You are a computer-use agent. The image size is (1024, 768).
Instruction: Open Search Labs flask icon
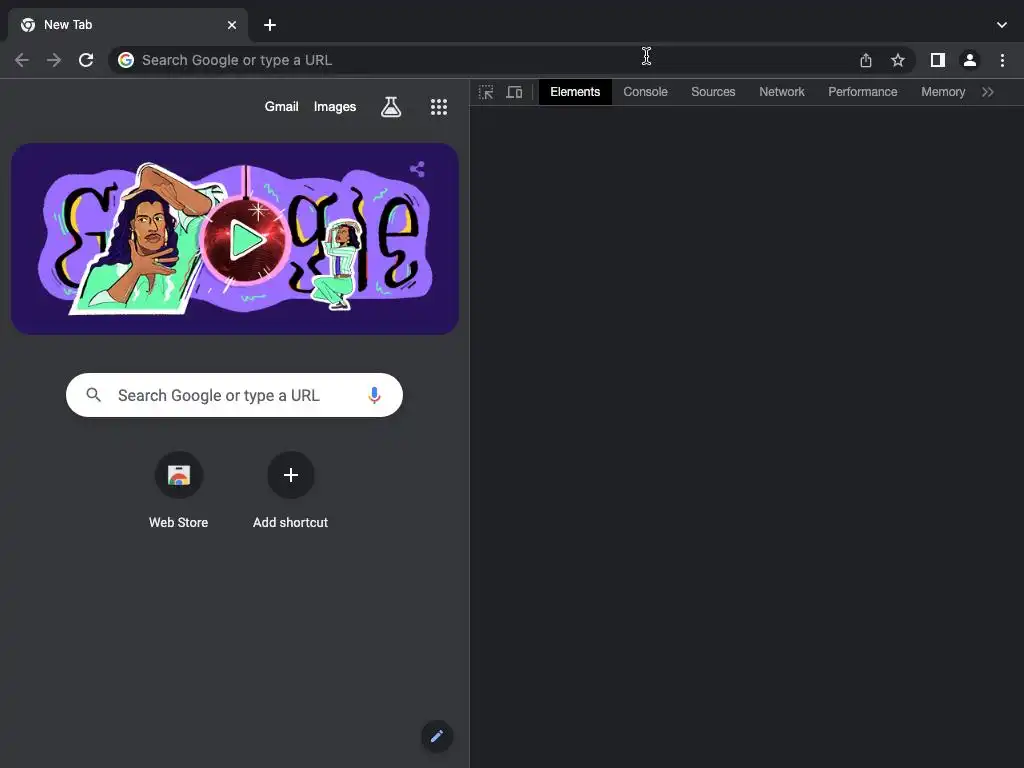tap(391, 107)
